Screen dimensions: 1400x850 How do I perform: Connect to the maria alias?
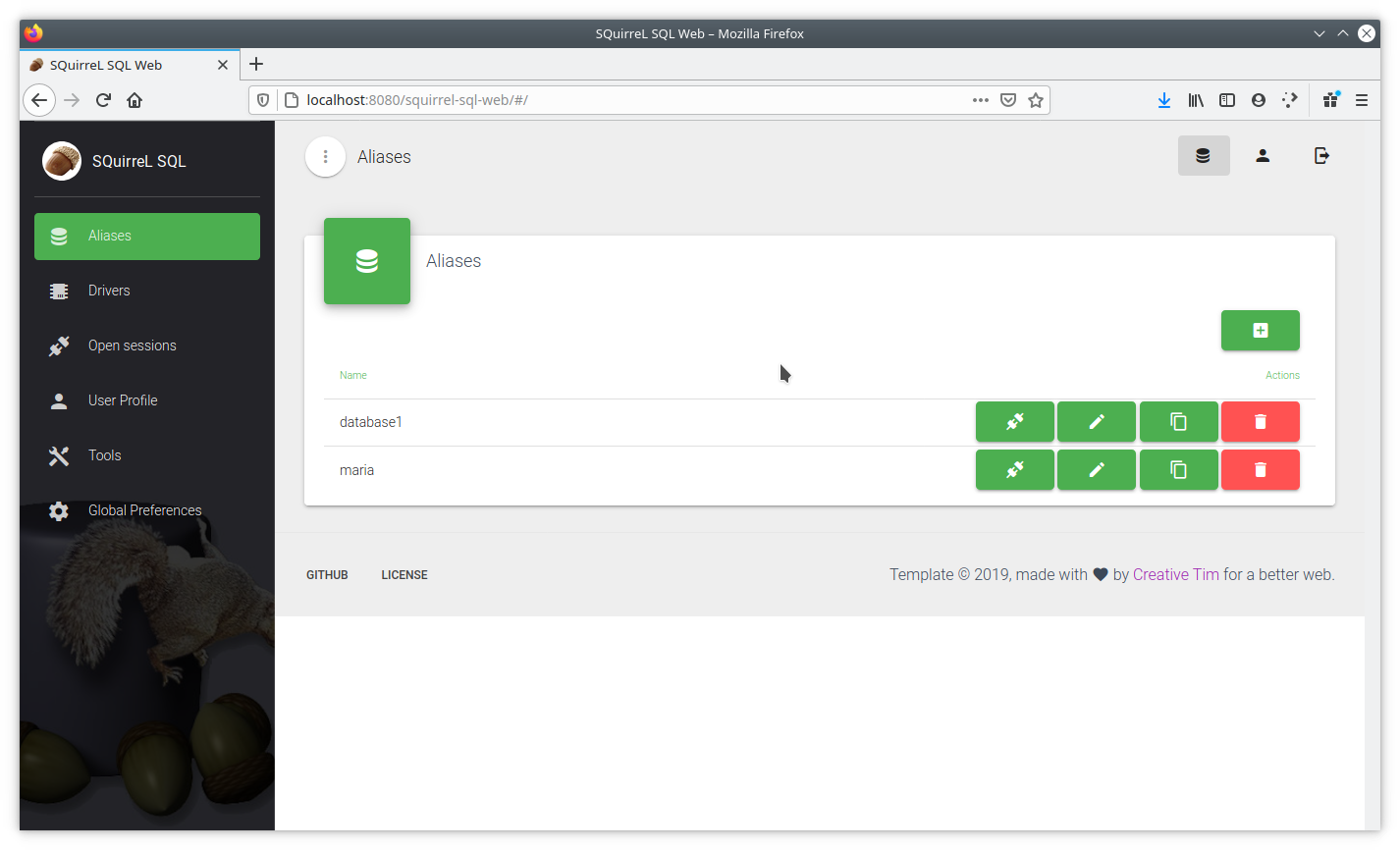click(1015, 470)
